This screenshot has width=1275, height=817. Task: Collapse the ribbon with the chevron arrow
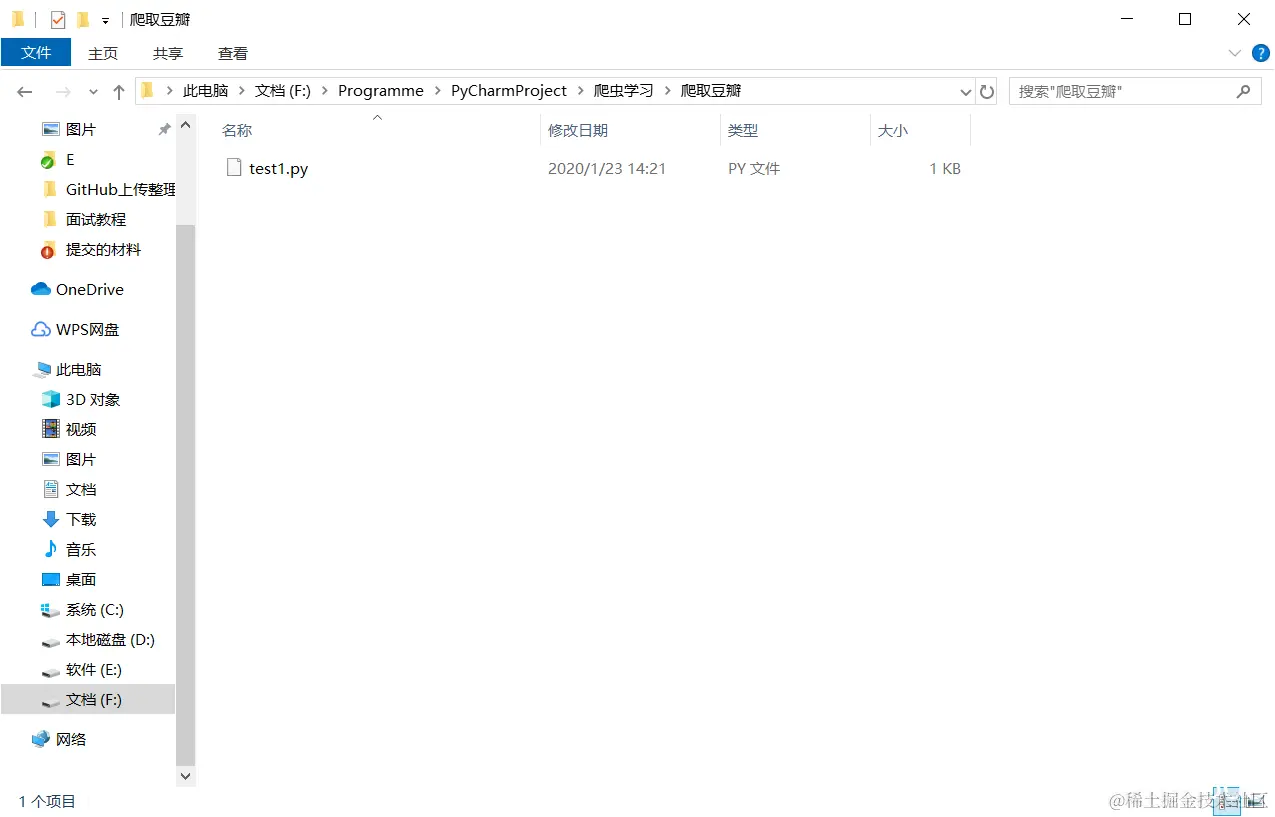coord(1235,53)
